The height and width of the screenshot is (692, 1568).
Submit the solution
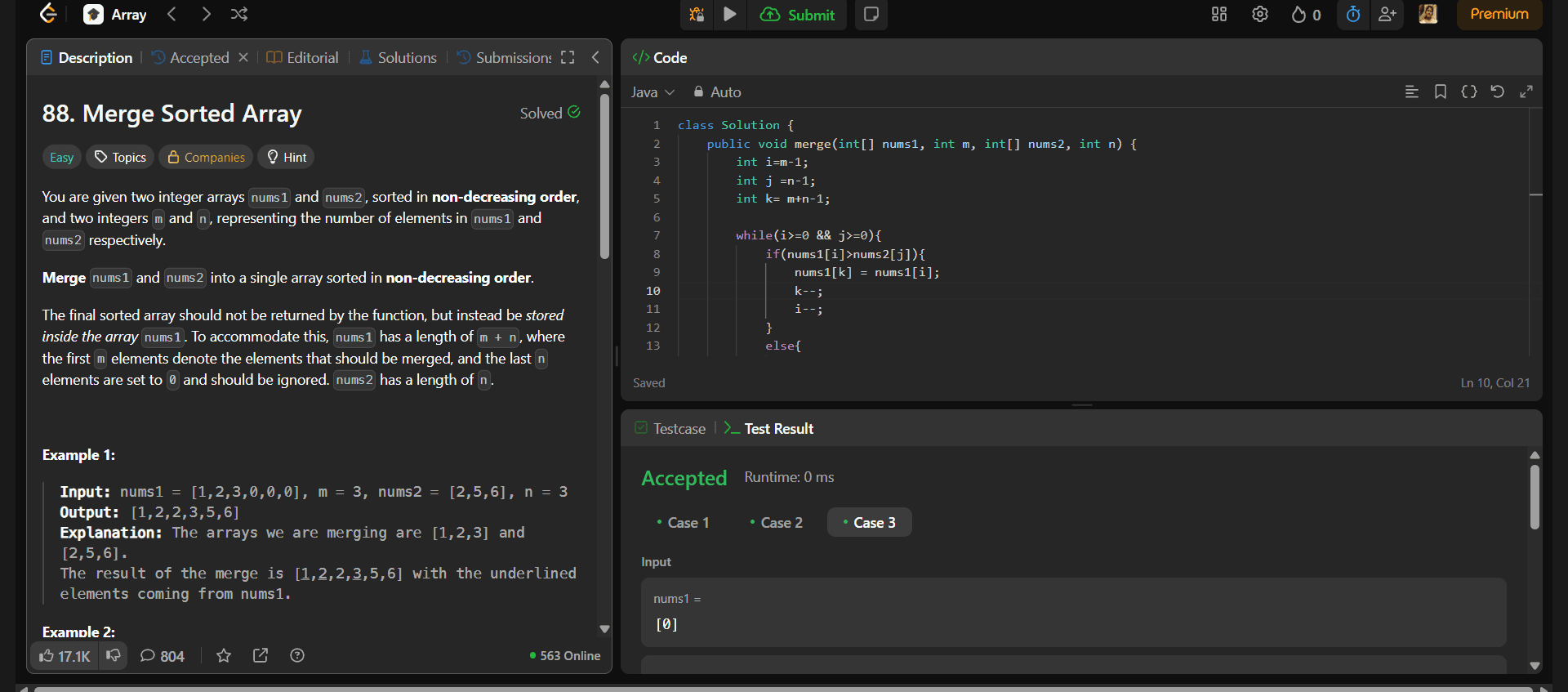coord(797,15)
